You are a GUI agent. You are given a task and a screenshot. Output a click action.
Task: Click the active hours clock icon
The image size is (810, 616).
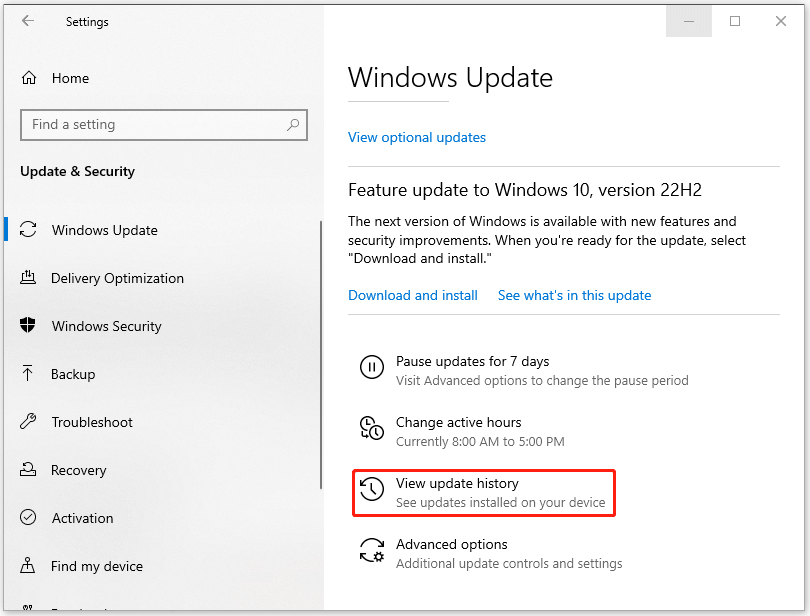click(x=371, y=428)
